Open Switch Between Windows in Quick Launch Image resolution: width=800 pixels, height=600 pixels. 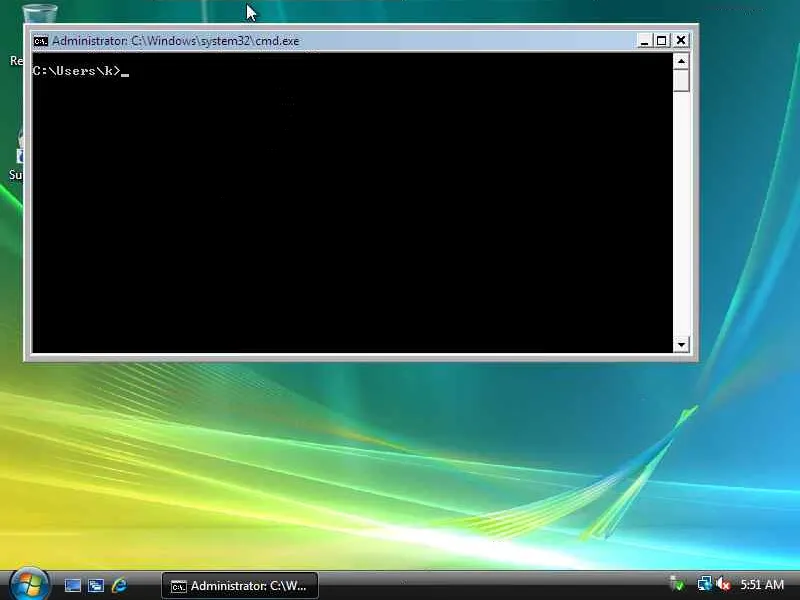pyautogui.click(x=96, y=585)
